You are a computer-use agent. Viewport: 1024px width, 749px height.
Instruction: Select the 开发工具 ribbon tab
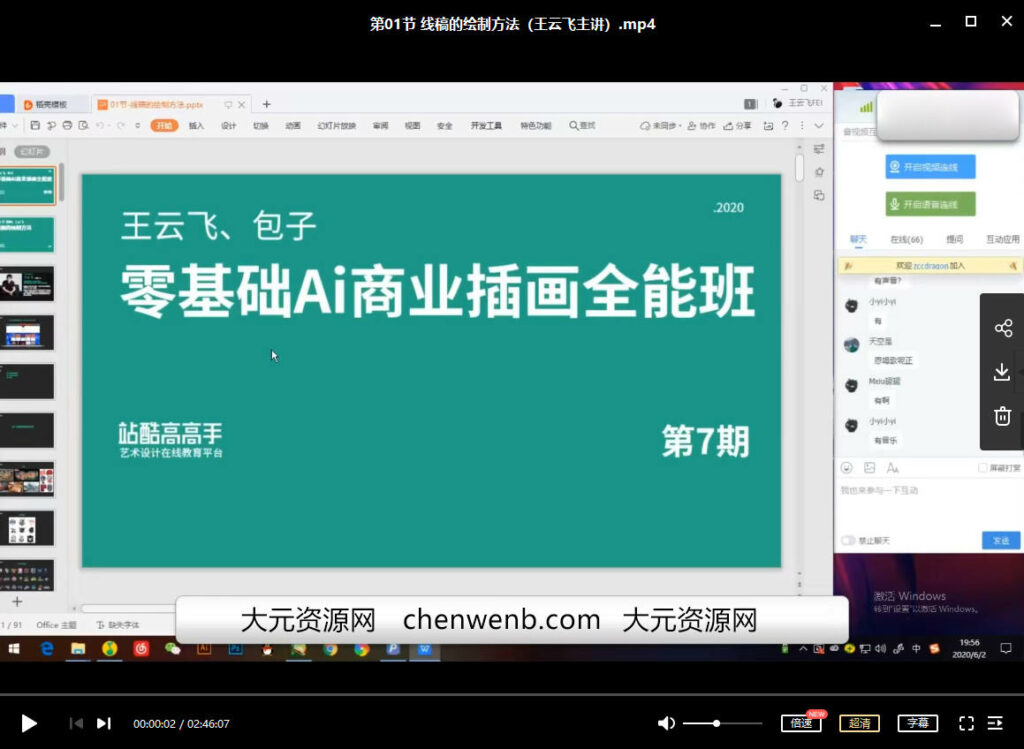click(487, 125)
